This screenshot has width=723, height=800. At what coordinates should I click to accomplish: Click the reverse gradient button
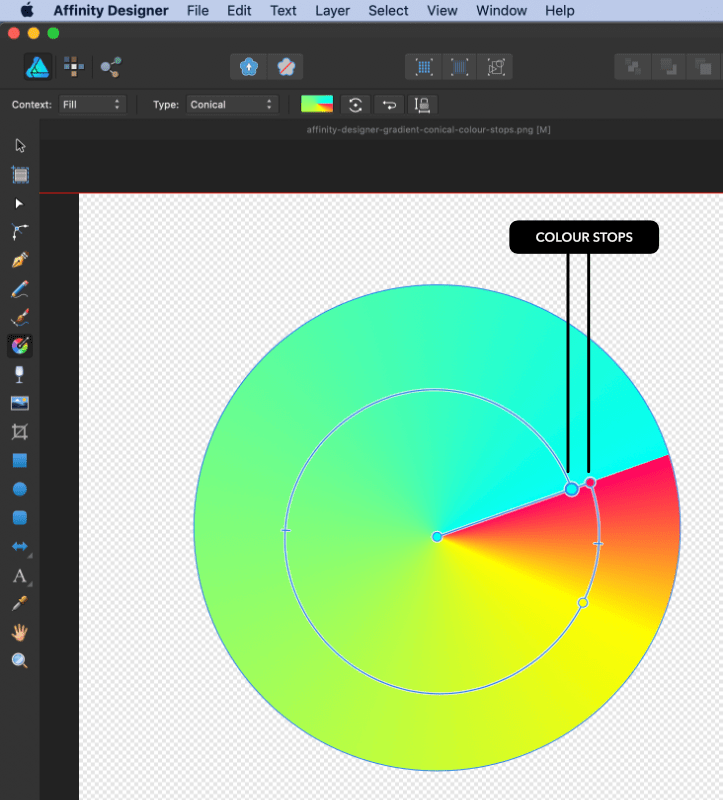coord(388,105)
